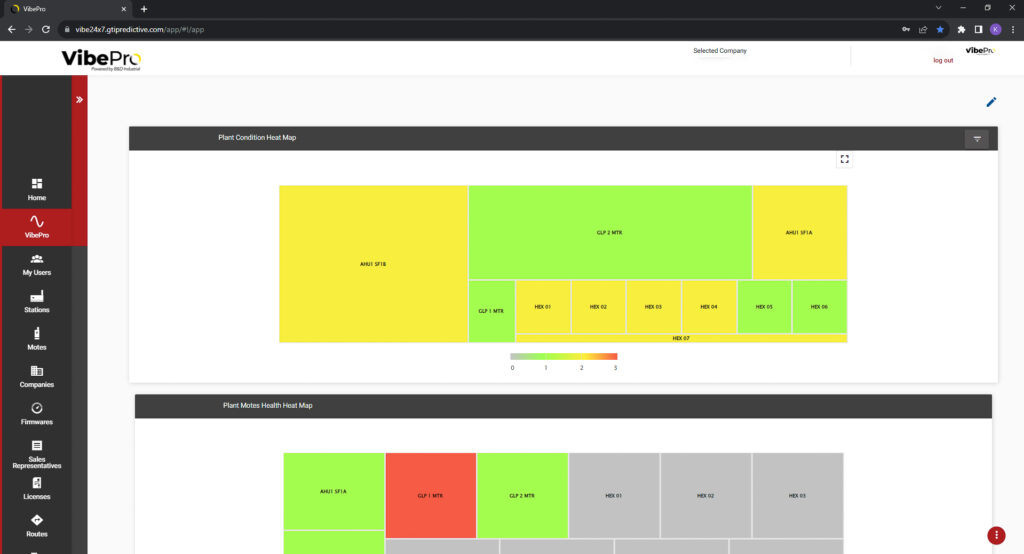1024x554 pixels.
Task: Open the Motes page
Action: (37, 339)
